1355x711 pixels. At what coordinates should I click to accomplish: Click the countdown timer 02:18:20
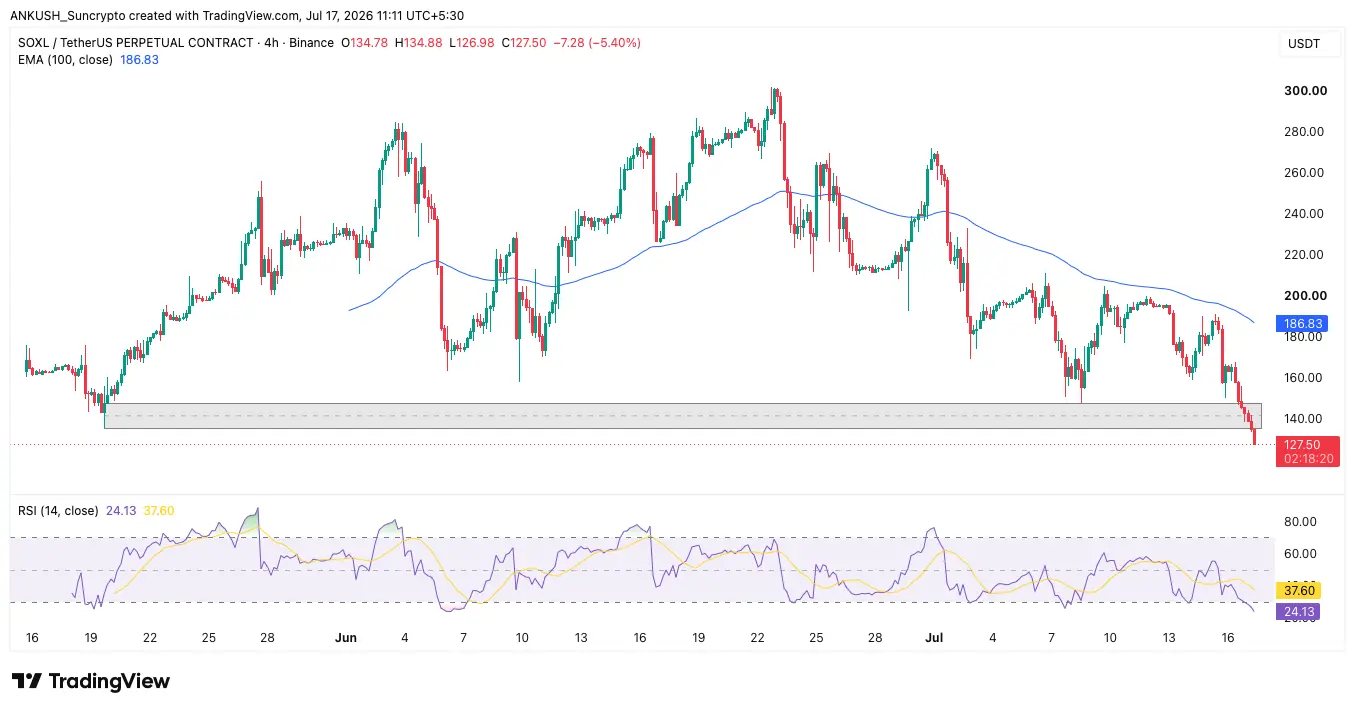click(x=1309, y=459)
